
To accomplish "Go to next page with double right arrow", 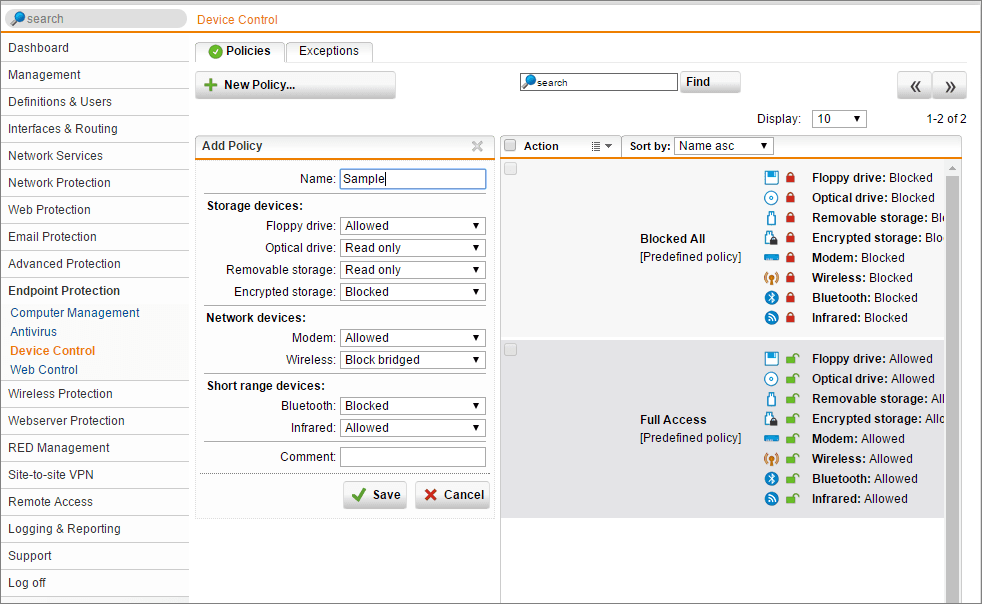I will click(x=950, y=86).
